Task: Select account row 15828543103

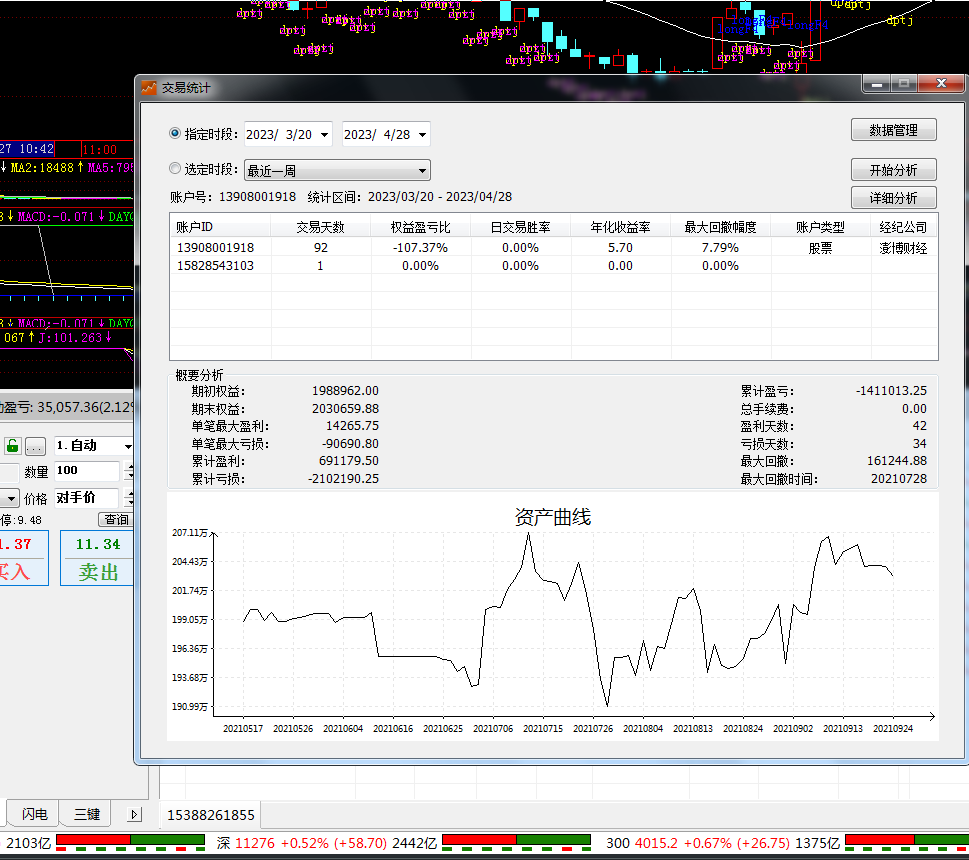Action: pos(554,266)
